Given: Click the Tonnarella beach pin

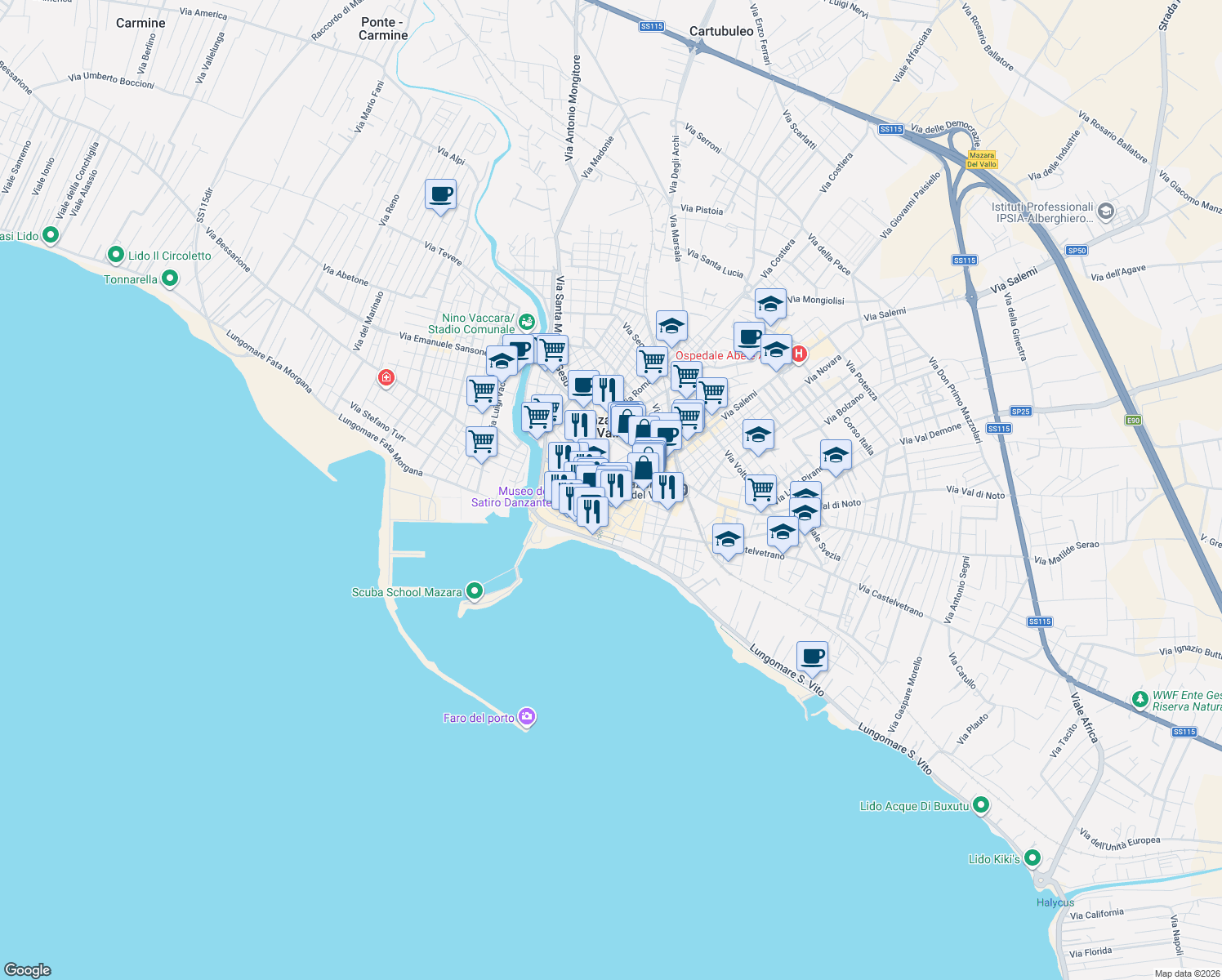Looking at the screenshot, I should click(x=170, y=279).
